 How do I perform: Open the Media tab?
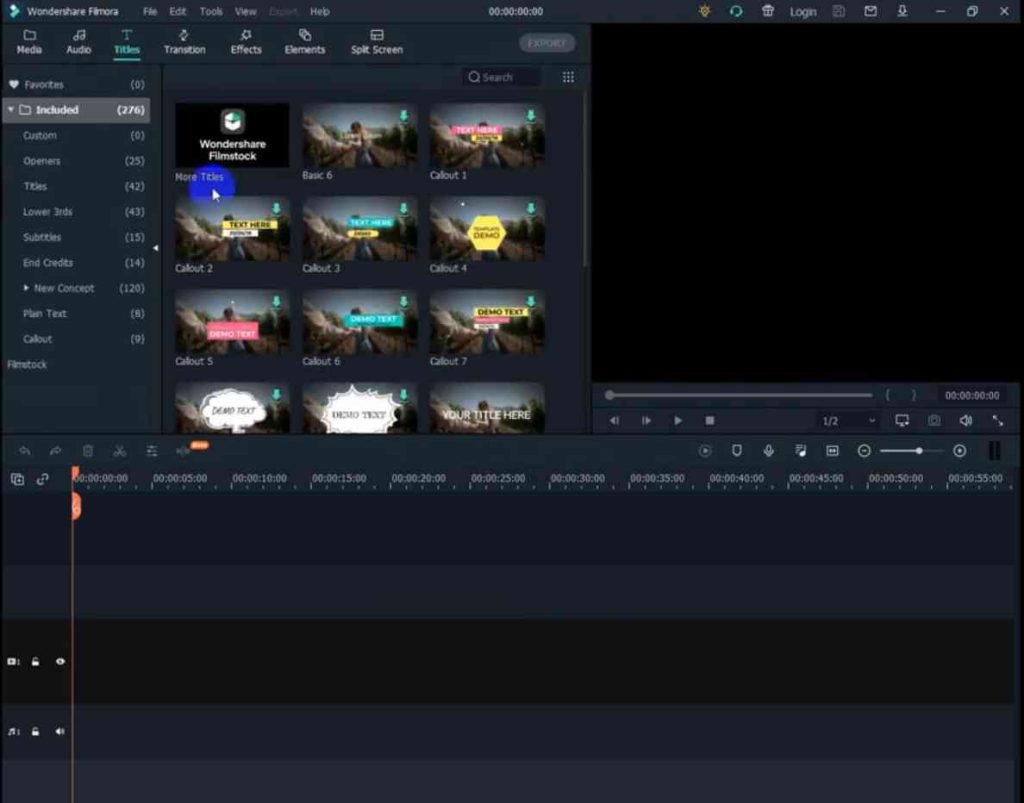coord(29,42)
